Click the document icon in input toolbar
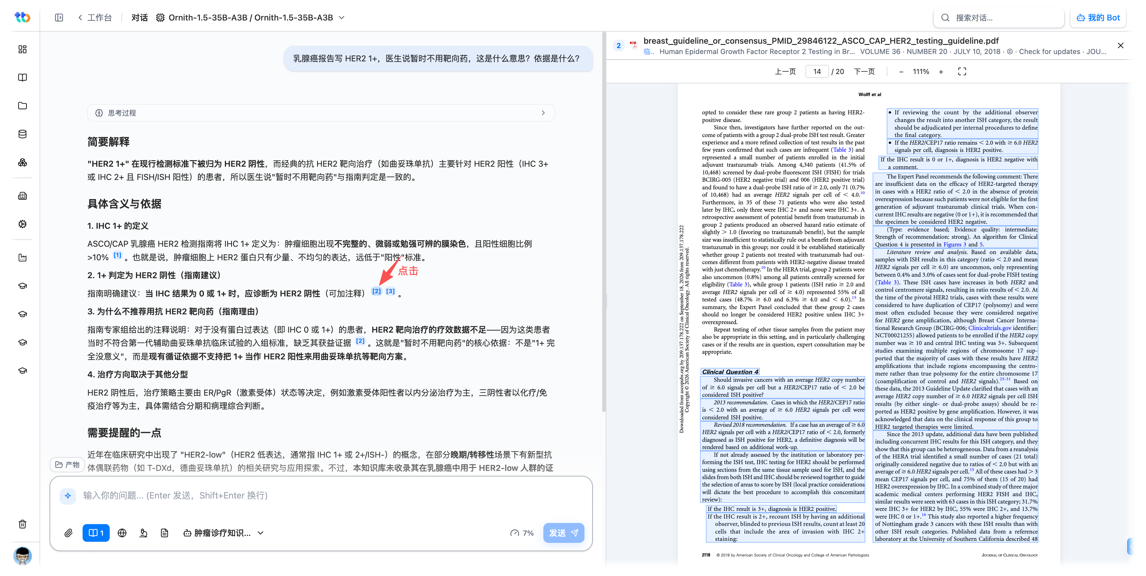 point(164,533)
